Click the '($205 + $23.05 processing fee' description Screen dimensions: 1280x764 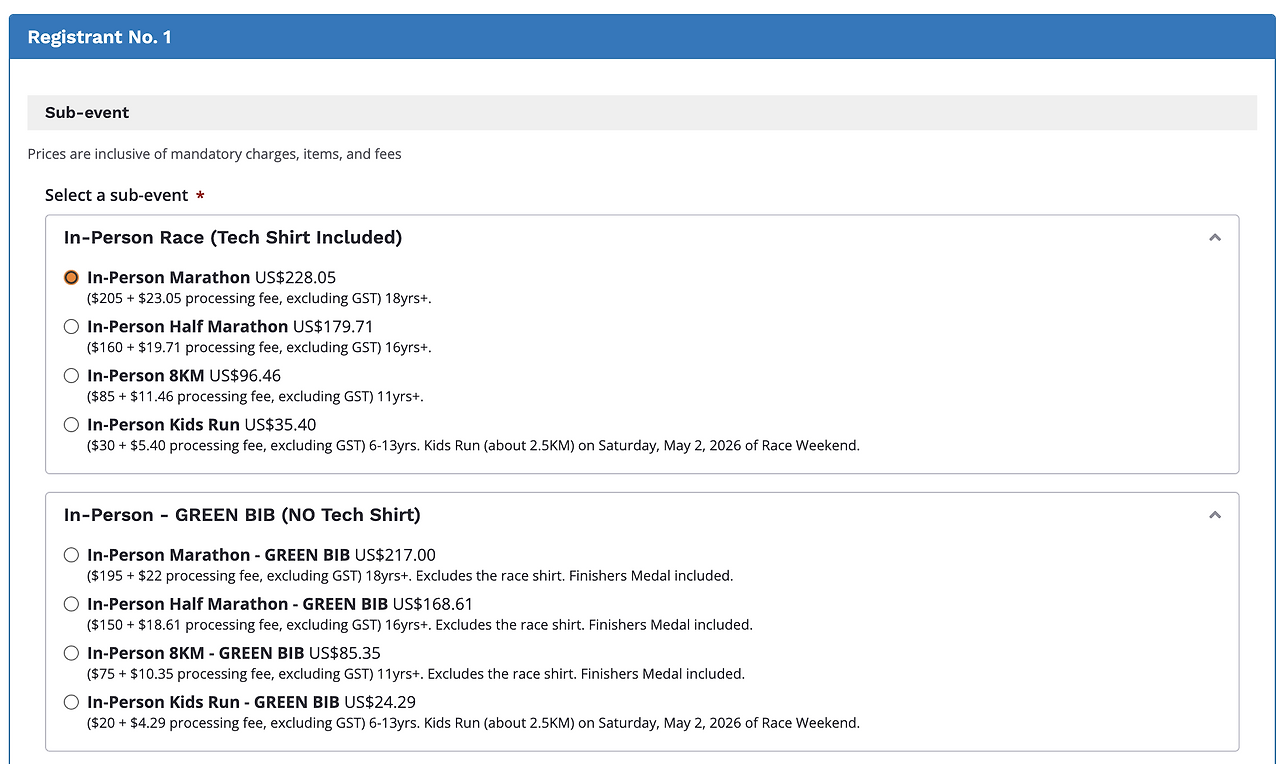click(259, 298)
